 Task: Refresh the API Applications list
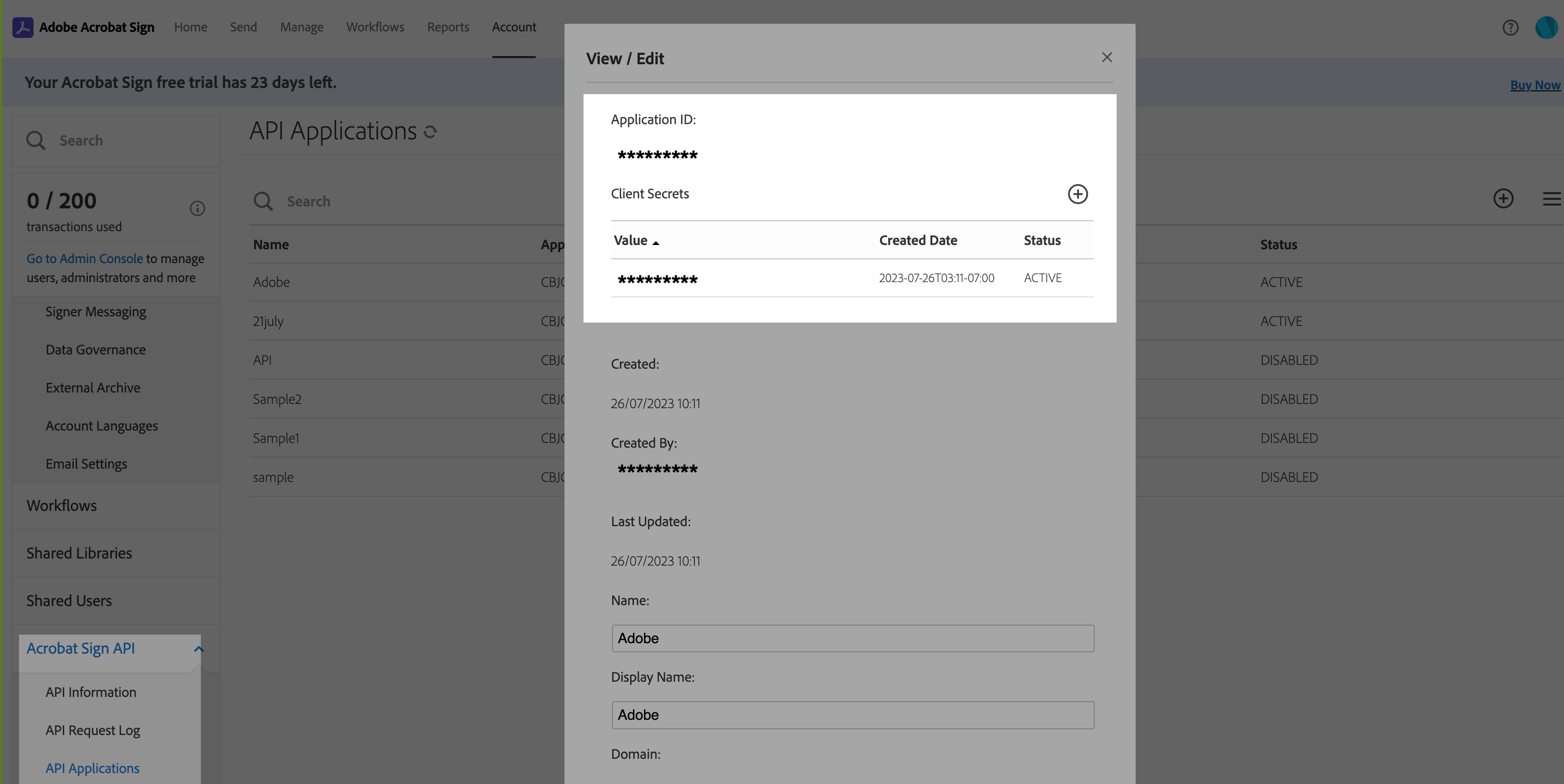tap(430, 132)
